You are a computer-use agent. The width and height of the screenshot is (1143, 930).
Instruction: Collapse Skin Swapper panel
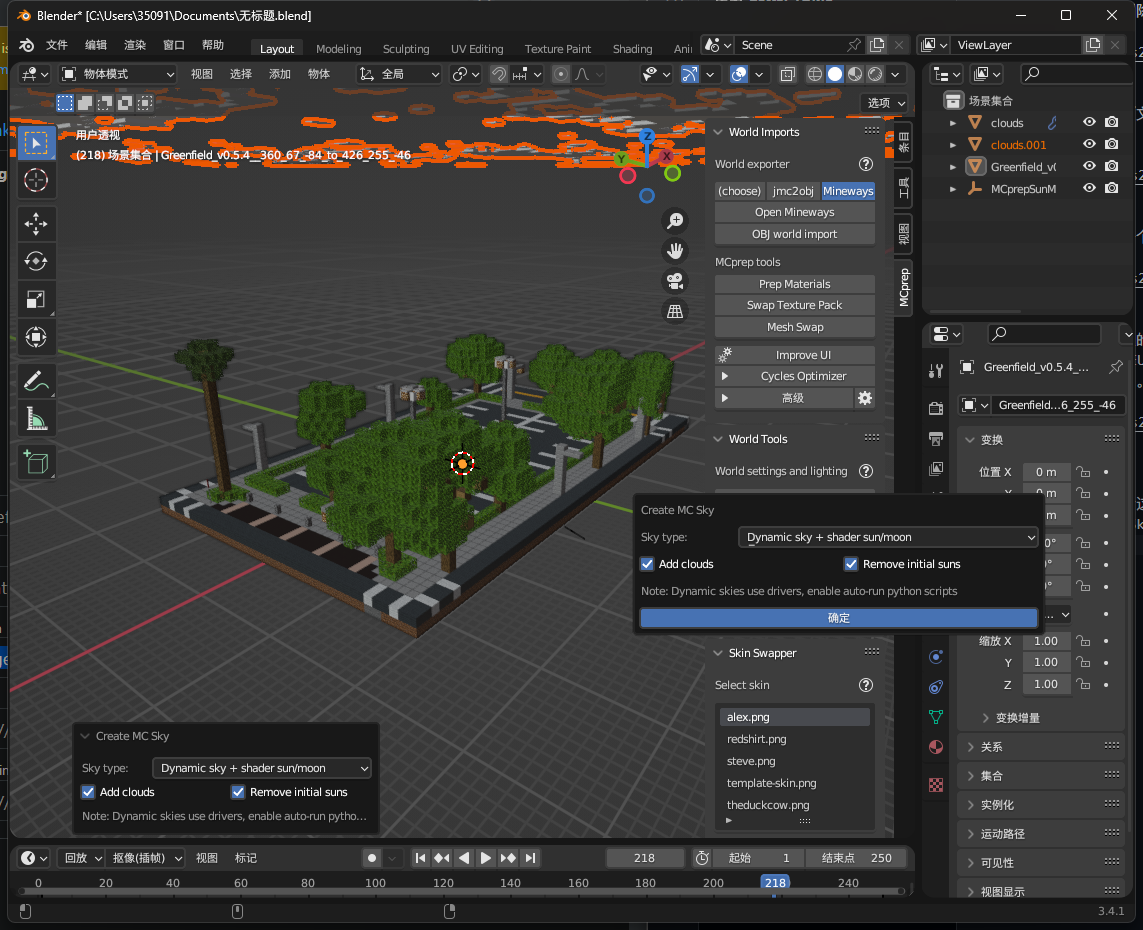click(718, 653)
